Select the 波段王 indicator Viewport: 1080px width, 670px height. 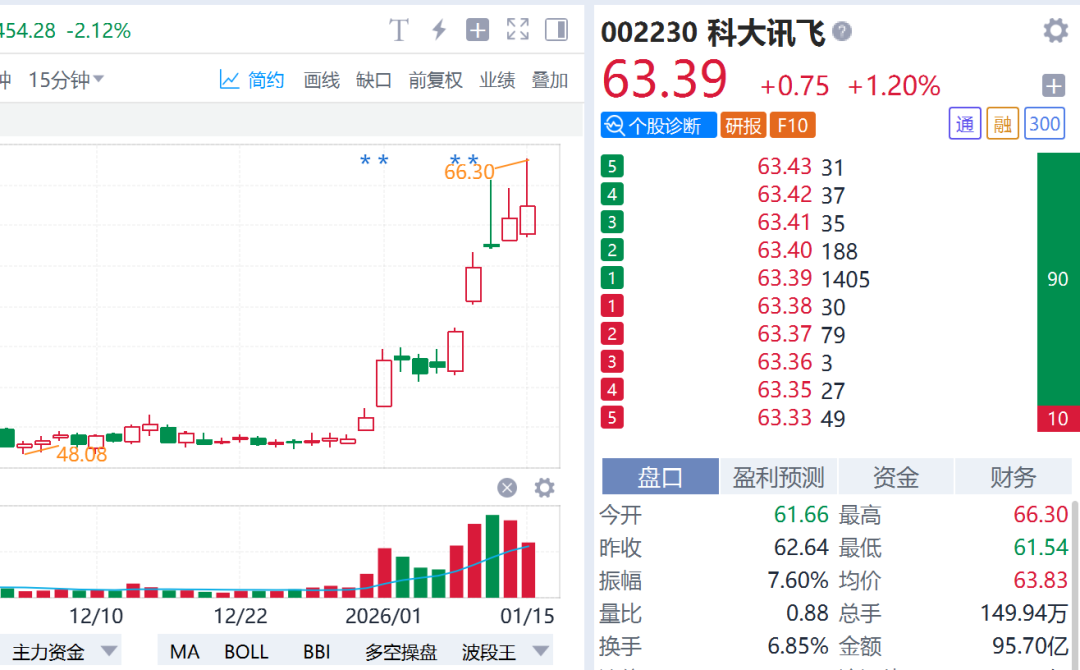488,651
